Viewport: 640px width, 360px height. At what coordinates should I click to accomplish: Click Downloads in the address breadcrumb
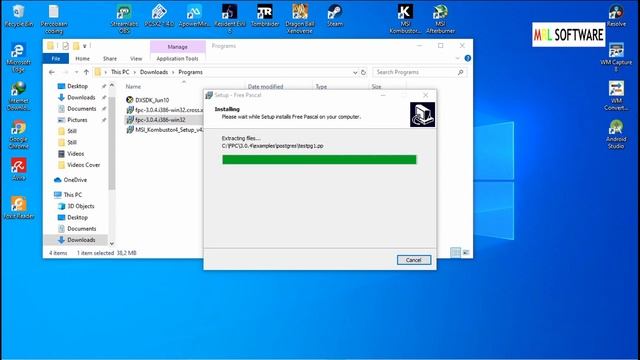tap(154, 72)
